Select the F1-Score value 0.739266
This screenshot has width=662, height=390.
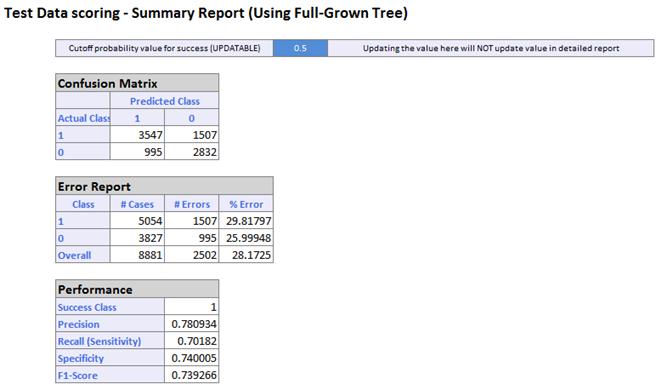[x=192, y=374]
